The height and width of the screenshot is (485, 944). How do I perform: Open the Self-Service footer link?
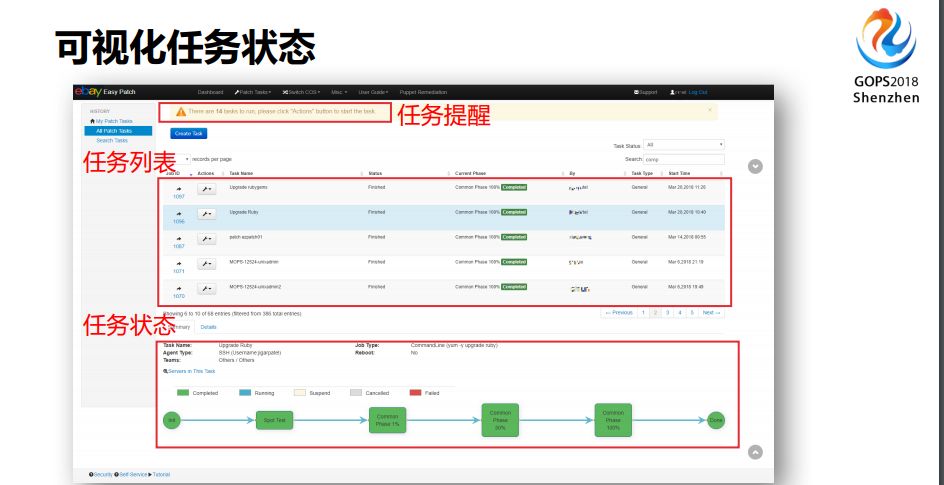131,475
